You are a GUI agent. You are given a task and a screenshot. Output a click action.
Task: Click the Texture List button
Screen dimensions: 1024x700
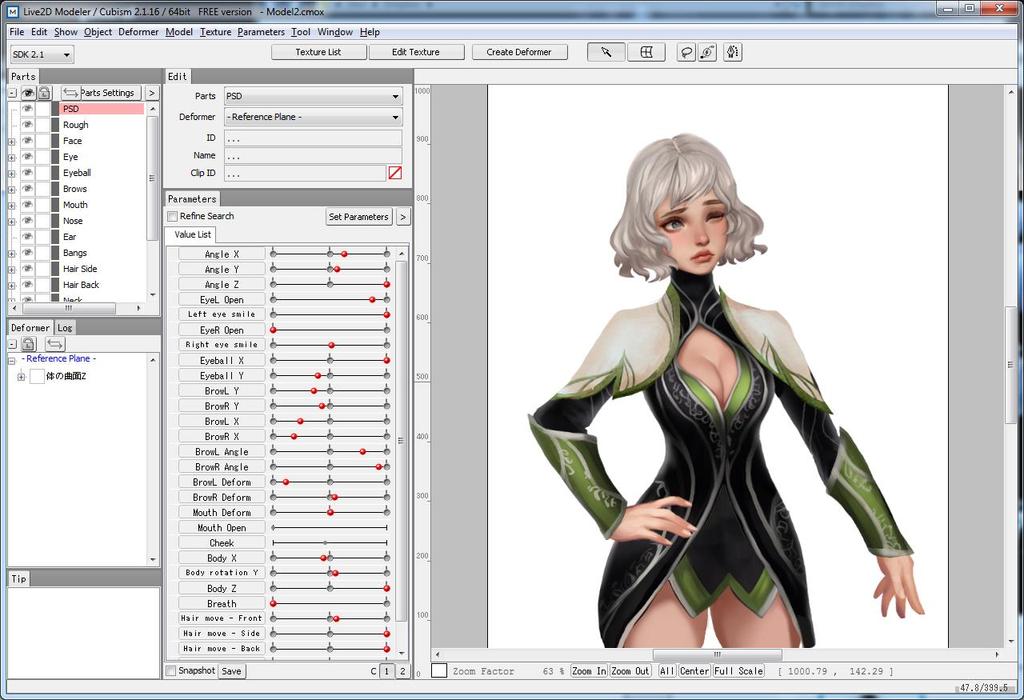[318, 52]
